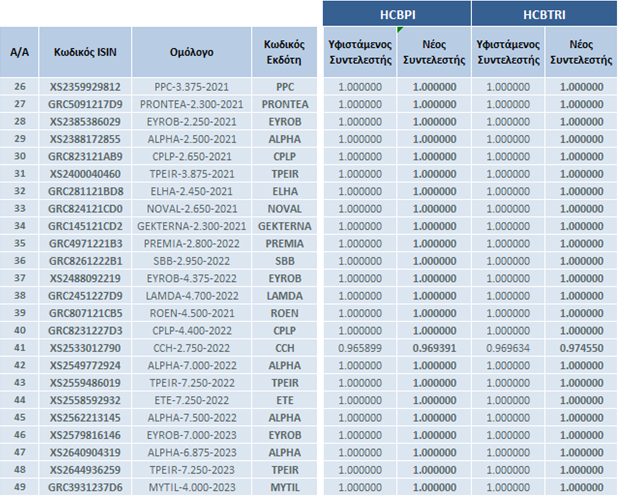Viewport: 618px width, 496px height.
Task: Click issuer code GEKTERNA cell
Action: (284, 226)
